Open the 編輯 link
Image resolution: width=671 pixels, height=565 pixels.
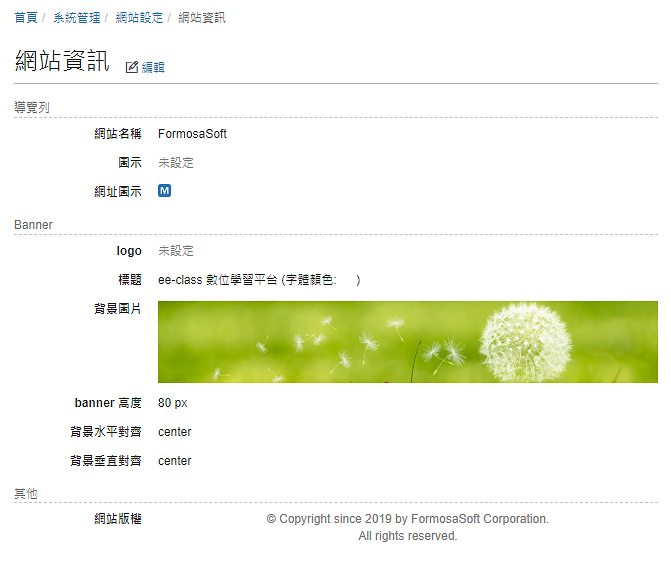click(x=153, y=67)
